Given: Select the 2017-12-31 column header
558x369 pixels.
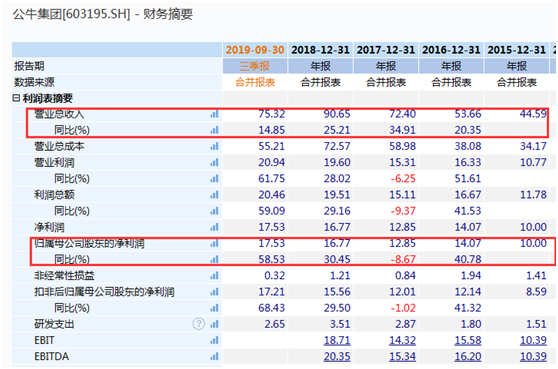Looking at the screenshot, I should click(386, 50).
